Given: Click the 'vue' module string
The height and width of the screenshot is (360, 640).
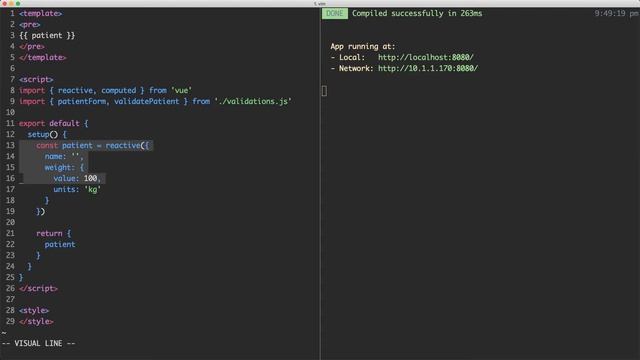Looking at the screenshot, I should tap(181, 91).
